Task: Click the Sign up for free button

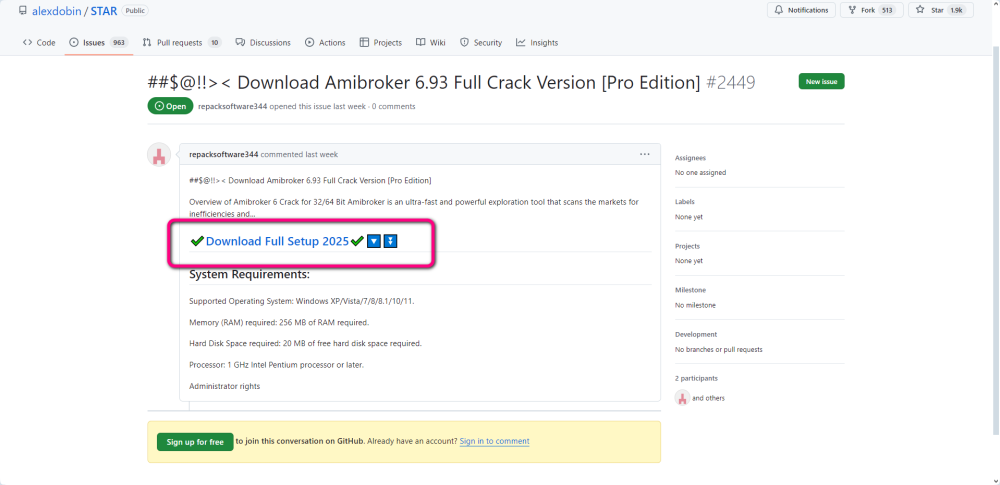Action: coord(195,442)
